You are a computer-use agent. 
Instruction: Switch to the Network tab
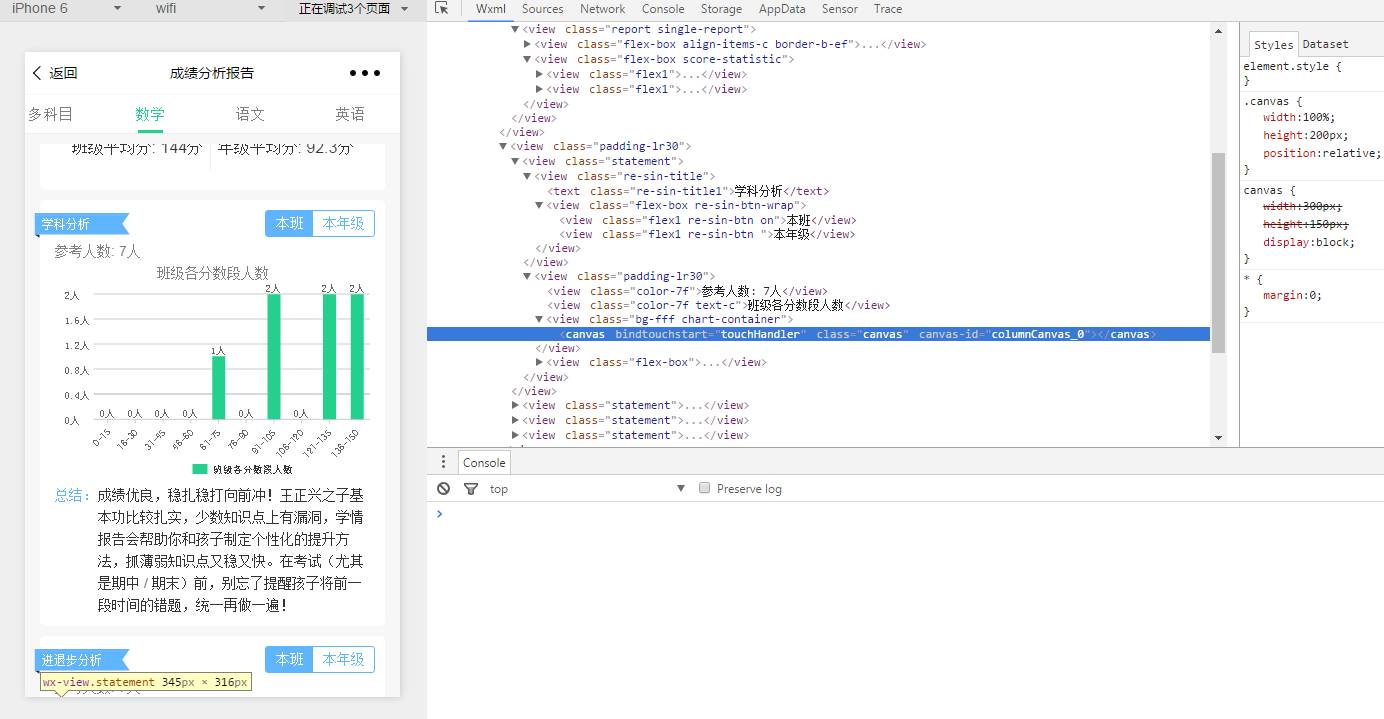[x=602, y=9]
